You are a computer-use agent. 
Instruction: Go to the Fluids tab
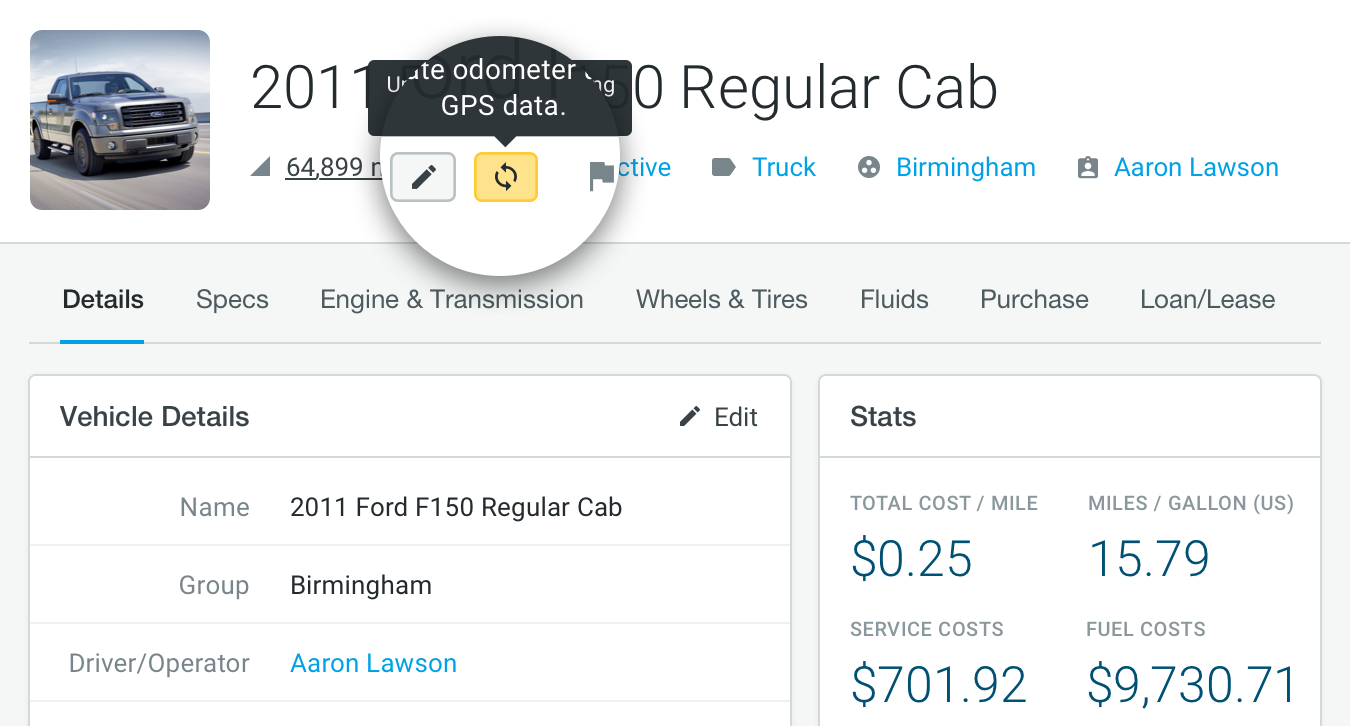tap(894, 300)
